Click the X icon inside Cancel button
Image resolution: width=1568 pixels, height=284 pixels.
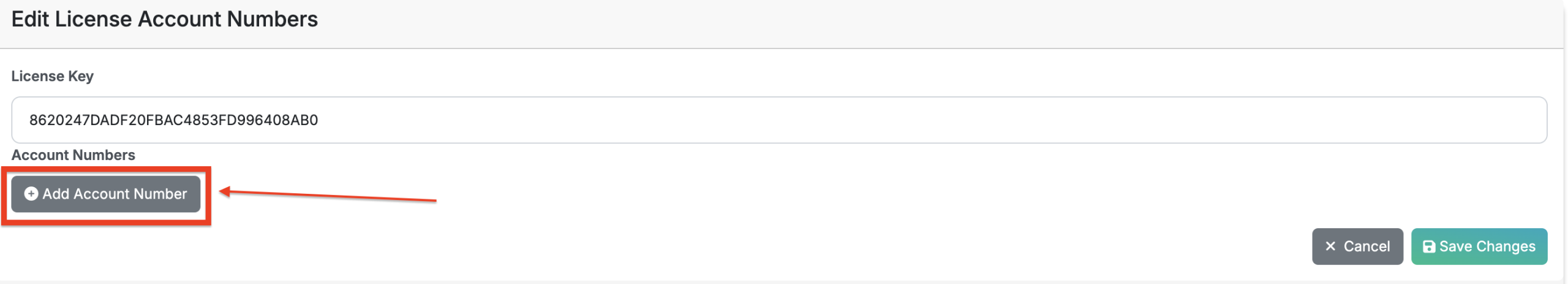coord(1330,247)
